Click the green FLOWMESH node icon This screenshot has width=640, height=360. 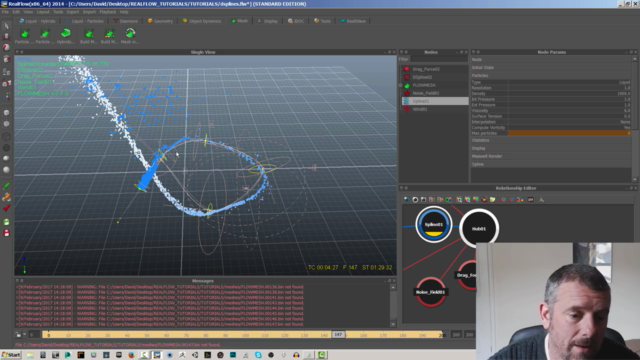407,85
